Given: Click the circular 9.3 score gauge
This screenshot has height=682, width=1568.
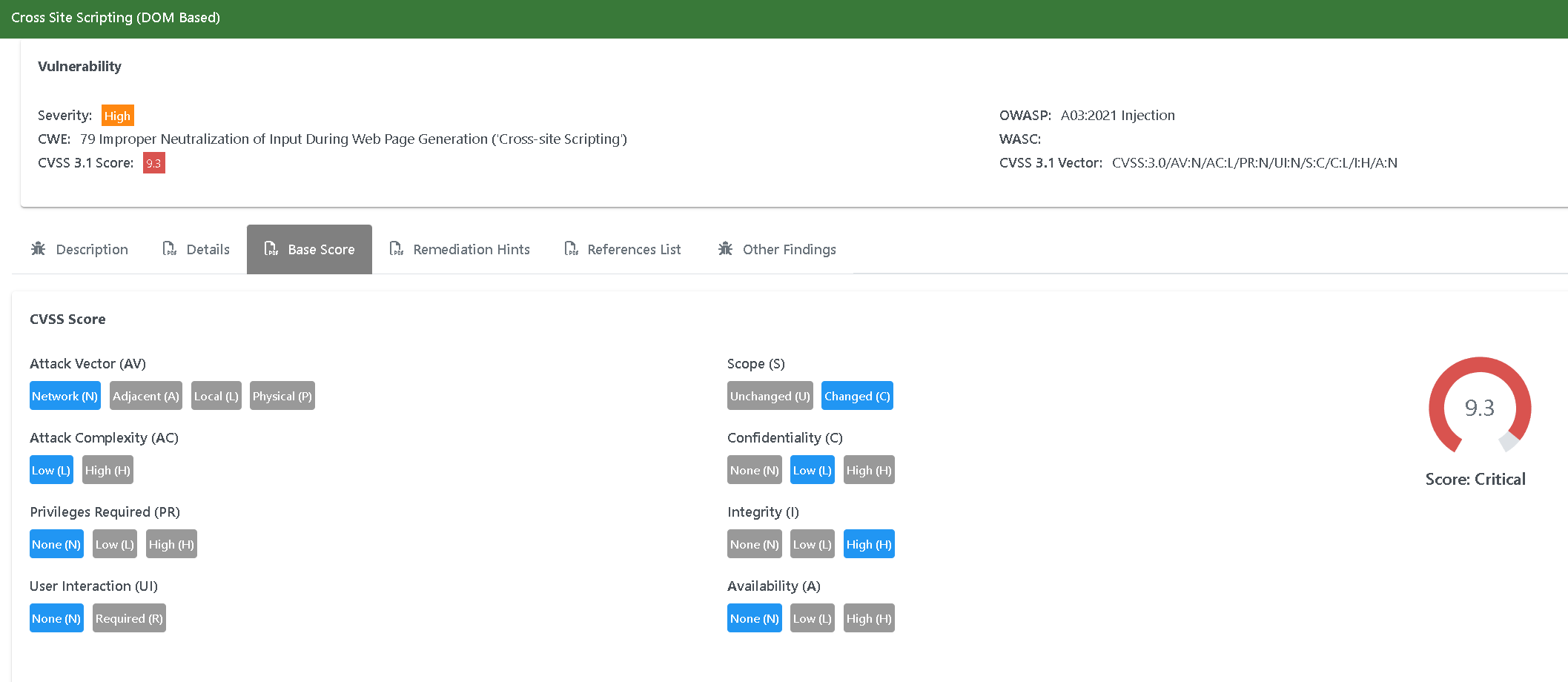Looking at the screenshot, I should pyautogui.click(x=1479, y=407).
